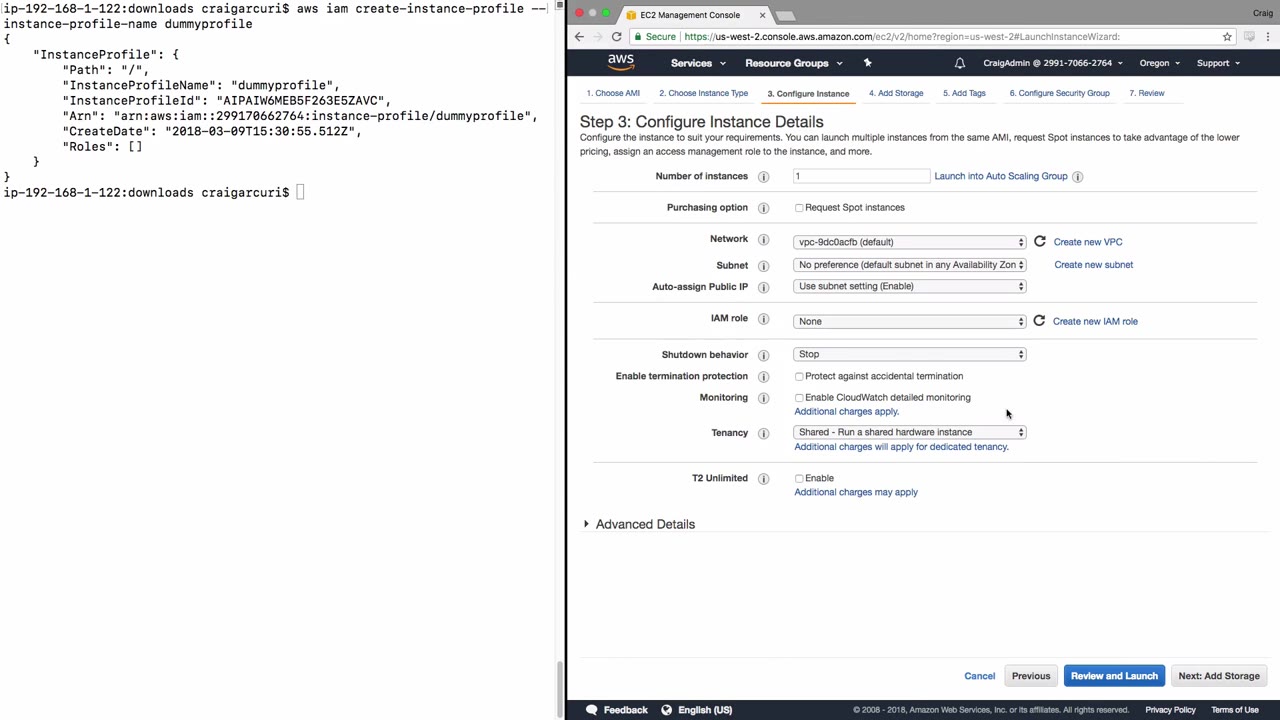
Task: Click the language globe icon
Action: tap(666, 710)
